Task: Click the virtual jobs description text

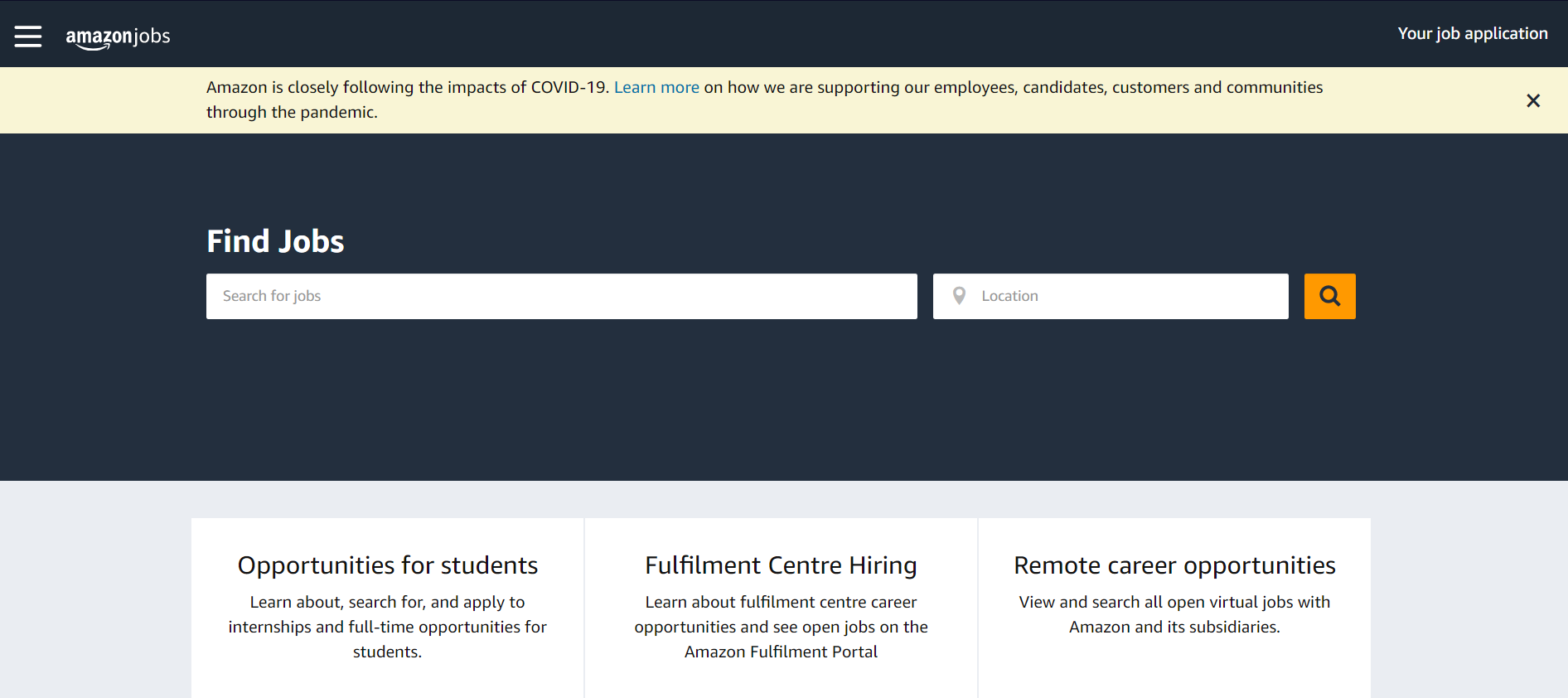Action: (x=1174, y=614)
